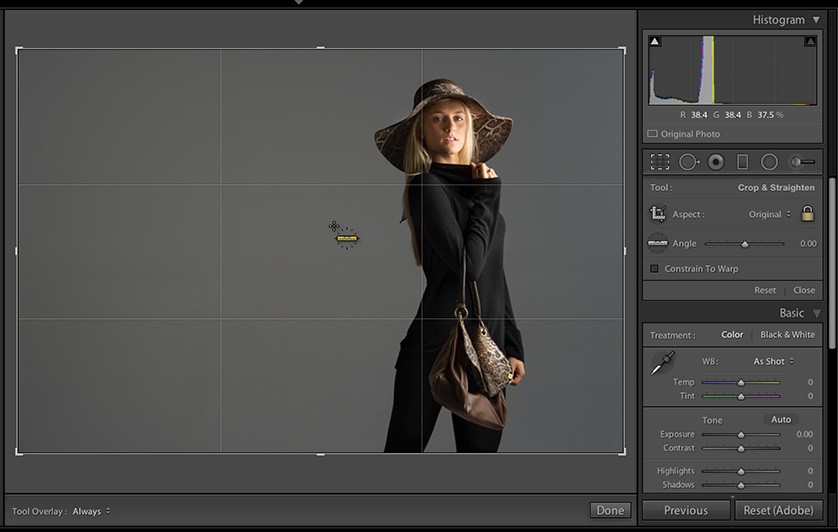
Task: Click the Highlights slider handle
Action: pyautogui.click(x=741, y=471)
